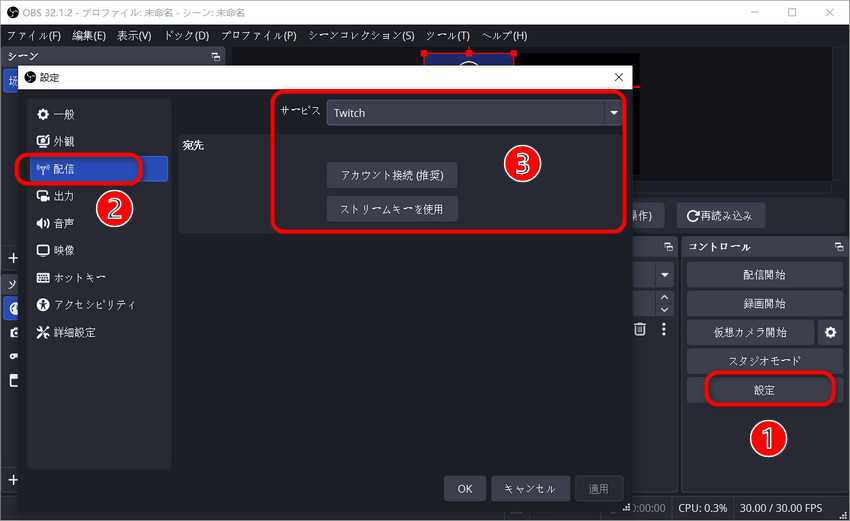Open virtual camera settings gear icon
850x521 pixels.
pos(830,332)
